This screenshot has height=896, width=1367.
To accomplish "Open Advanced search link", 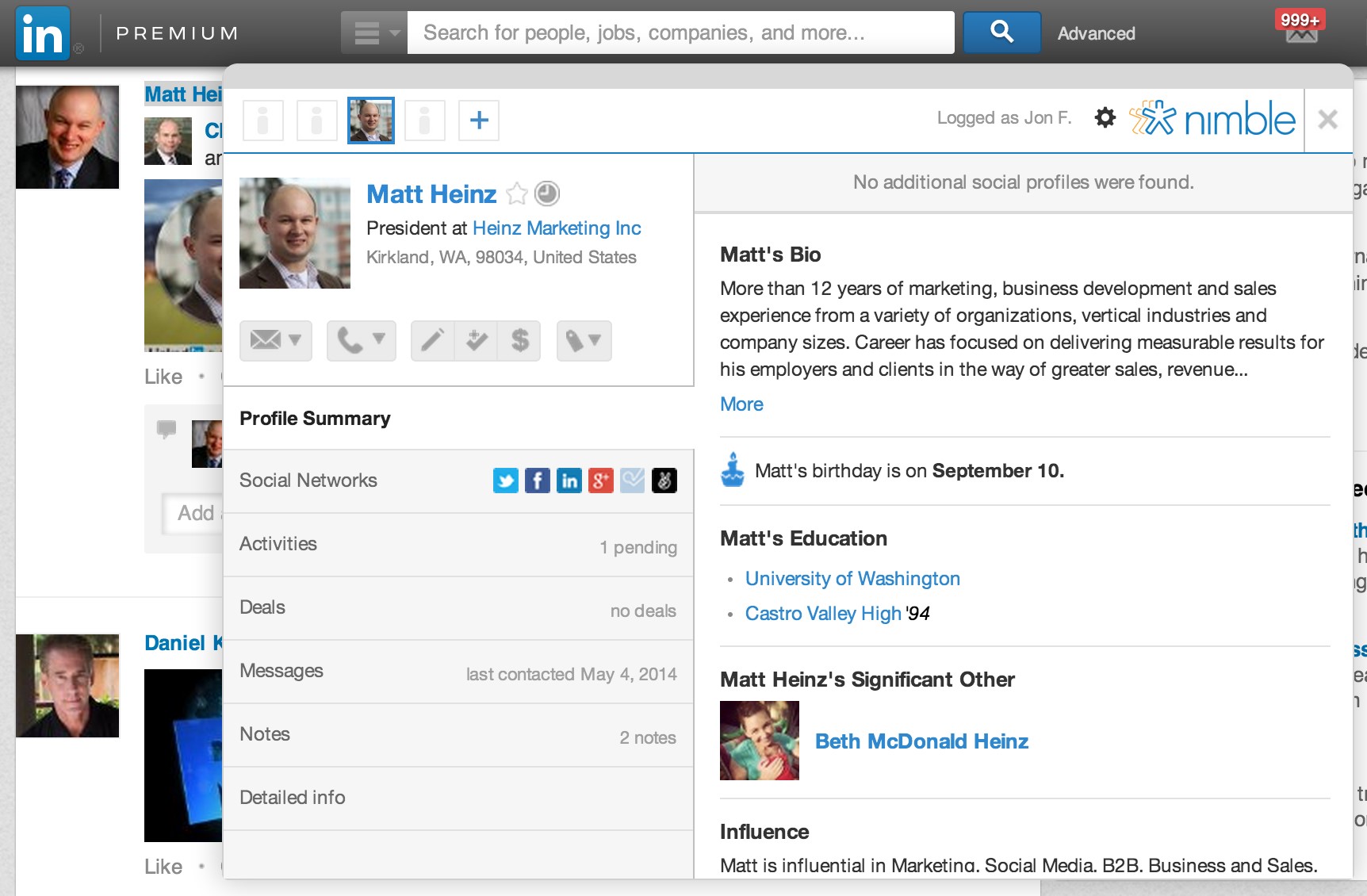I will pos(1096,33).
